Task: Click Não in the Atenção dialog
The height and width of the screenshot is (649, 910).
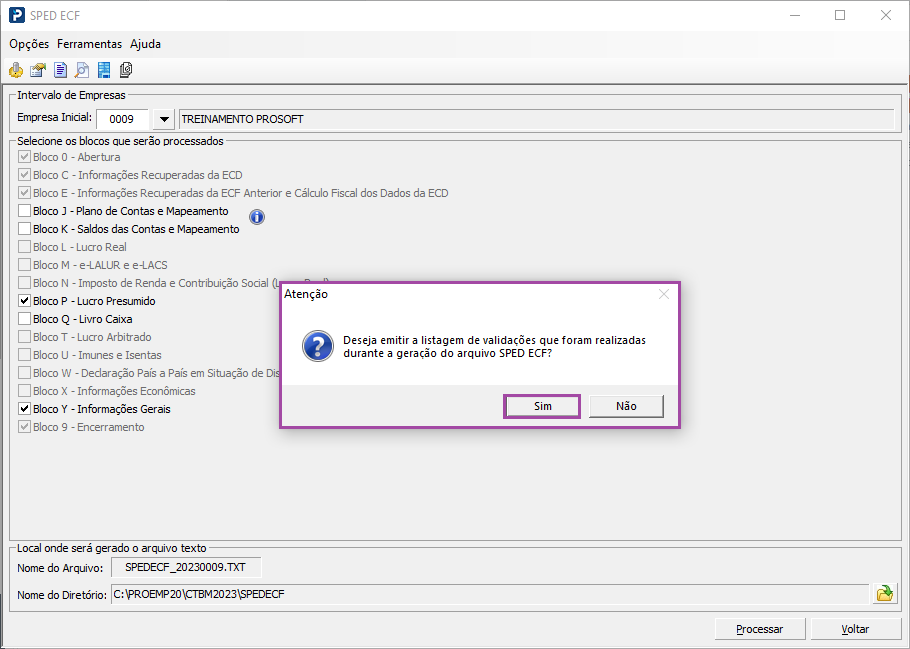Action: pyautogui.click(x=626, y=406)
